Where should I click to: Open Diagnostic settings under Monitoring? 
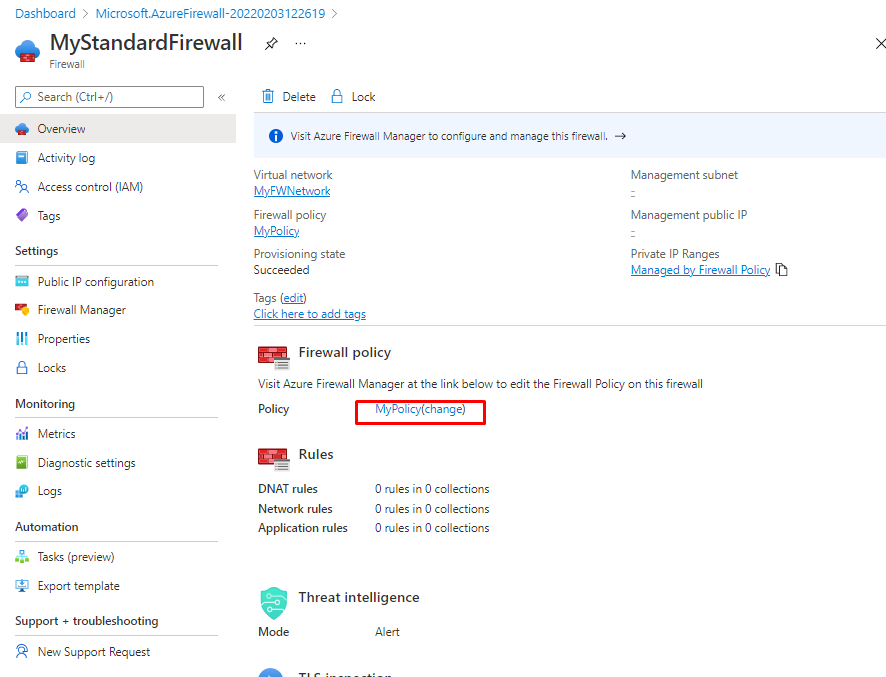[x=86, y=463]
